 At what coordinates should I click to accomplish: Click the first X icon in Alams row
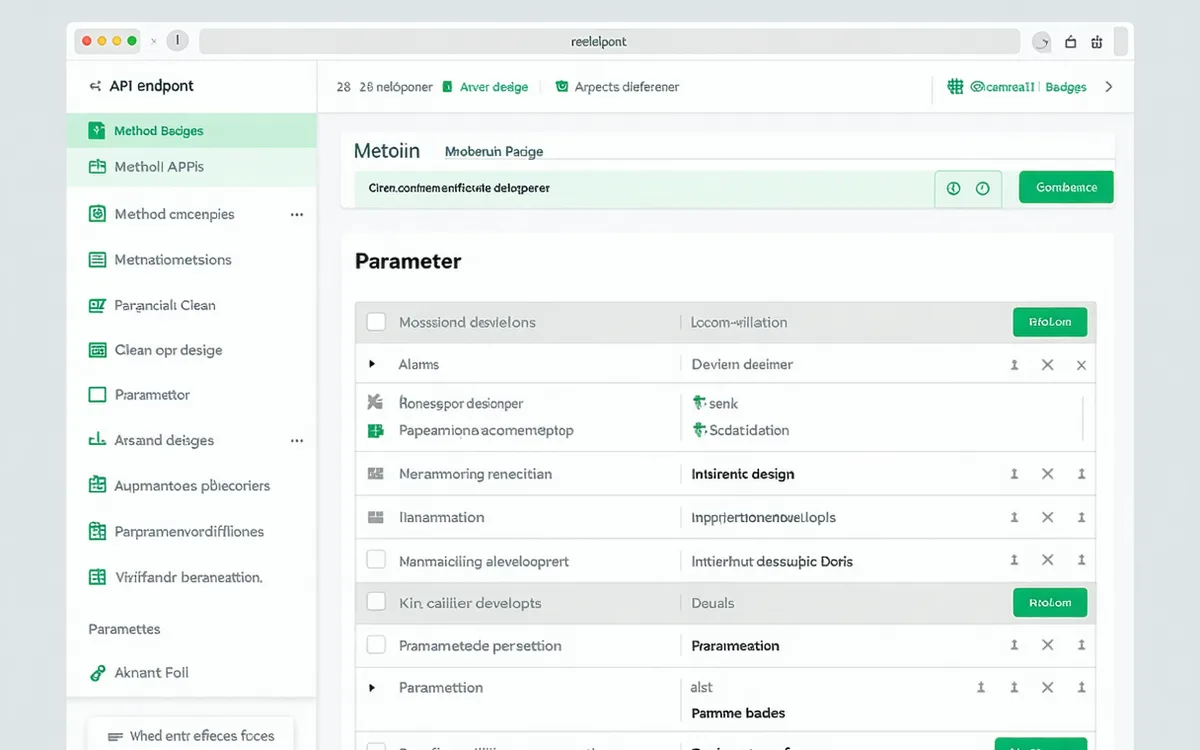(x=1047, y=365)
